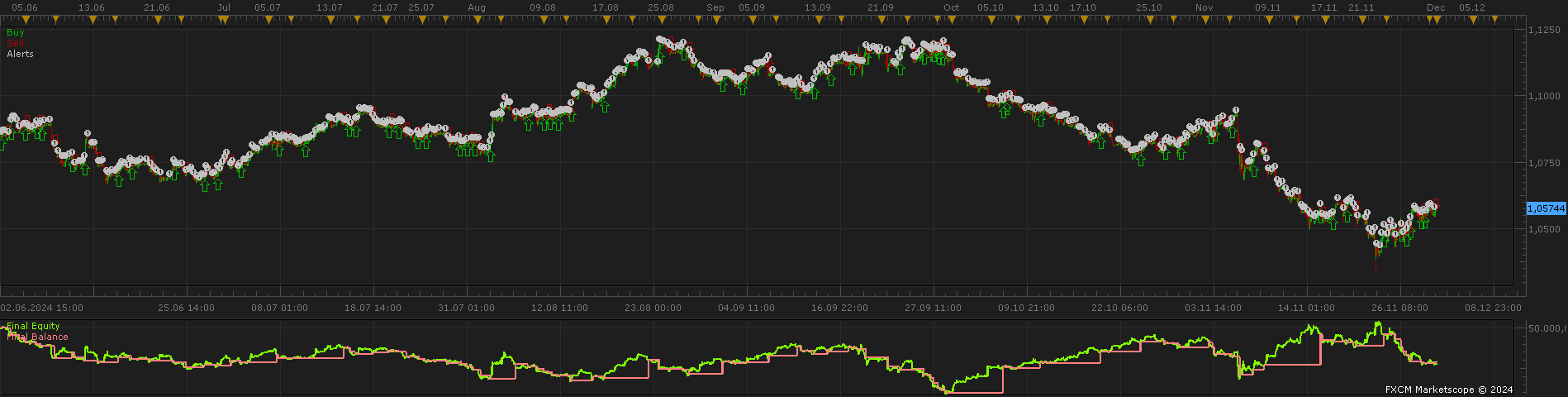This screenshot has height=397, width=1568.
Task: Click the 1,1250 price axis label
Action: coord(1543,31)
